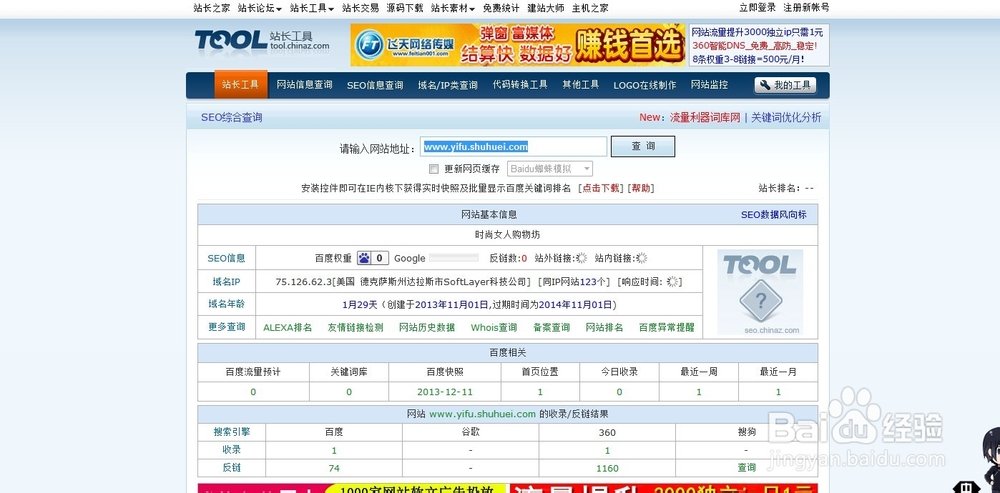
Task: Click 网站历史数据 link
Action: click(427, 327)
